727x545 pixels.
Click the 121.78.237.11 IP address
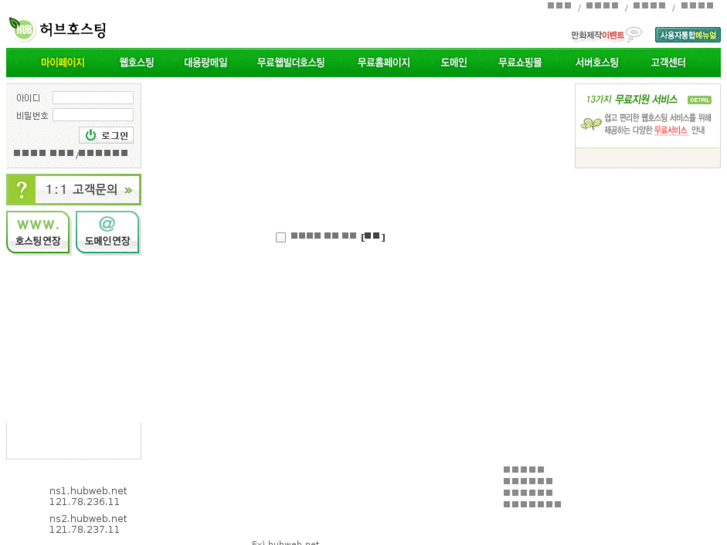(84, 529)
